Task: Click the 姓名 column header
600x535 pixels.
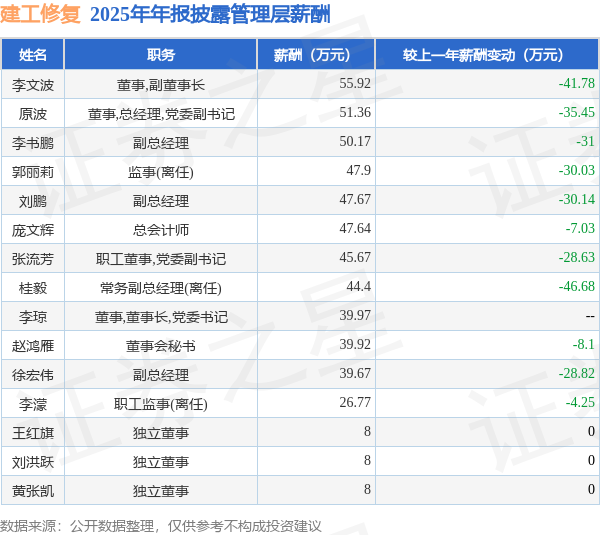Action: (x=33, y=55)
